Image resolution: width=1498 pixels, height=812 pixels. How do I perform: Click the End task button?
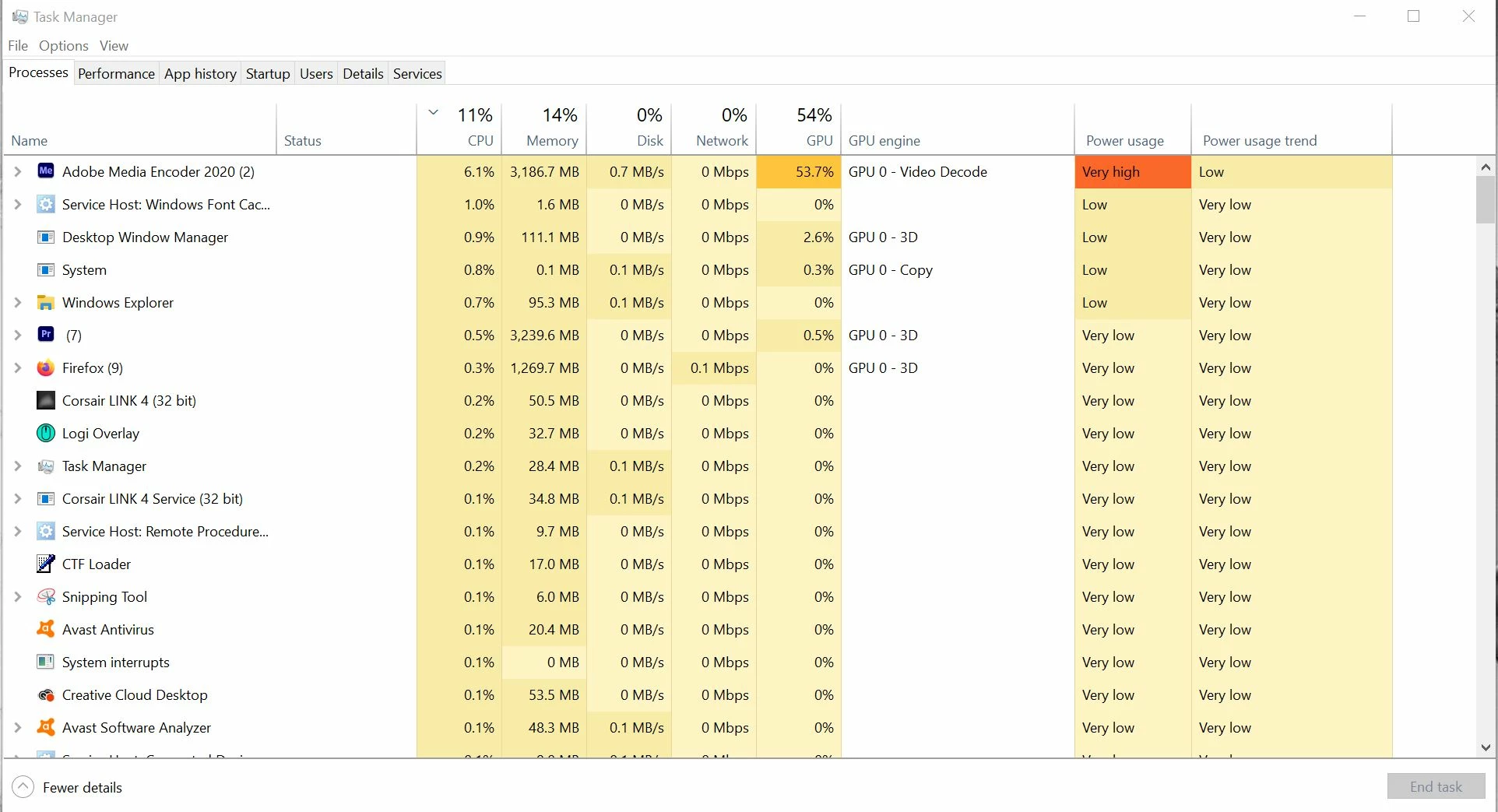[1436, 786]
